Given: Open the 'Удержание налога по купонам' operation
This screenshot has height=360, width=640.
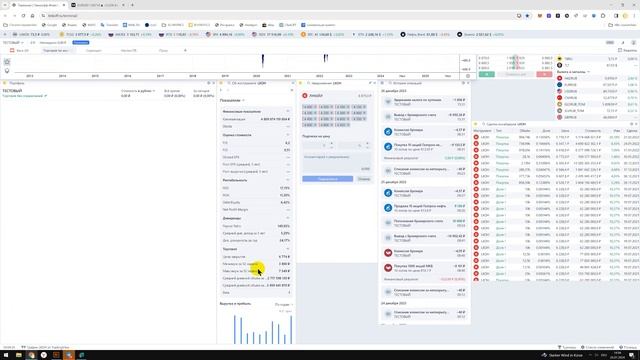Looking at the screenshot, I should (x=425, y=102).
